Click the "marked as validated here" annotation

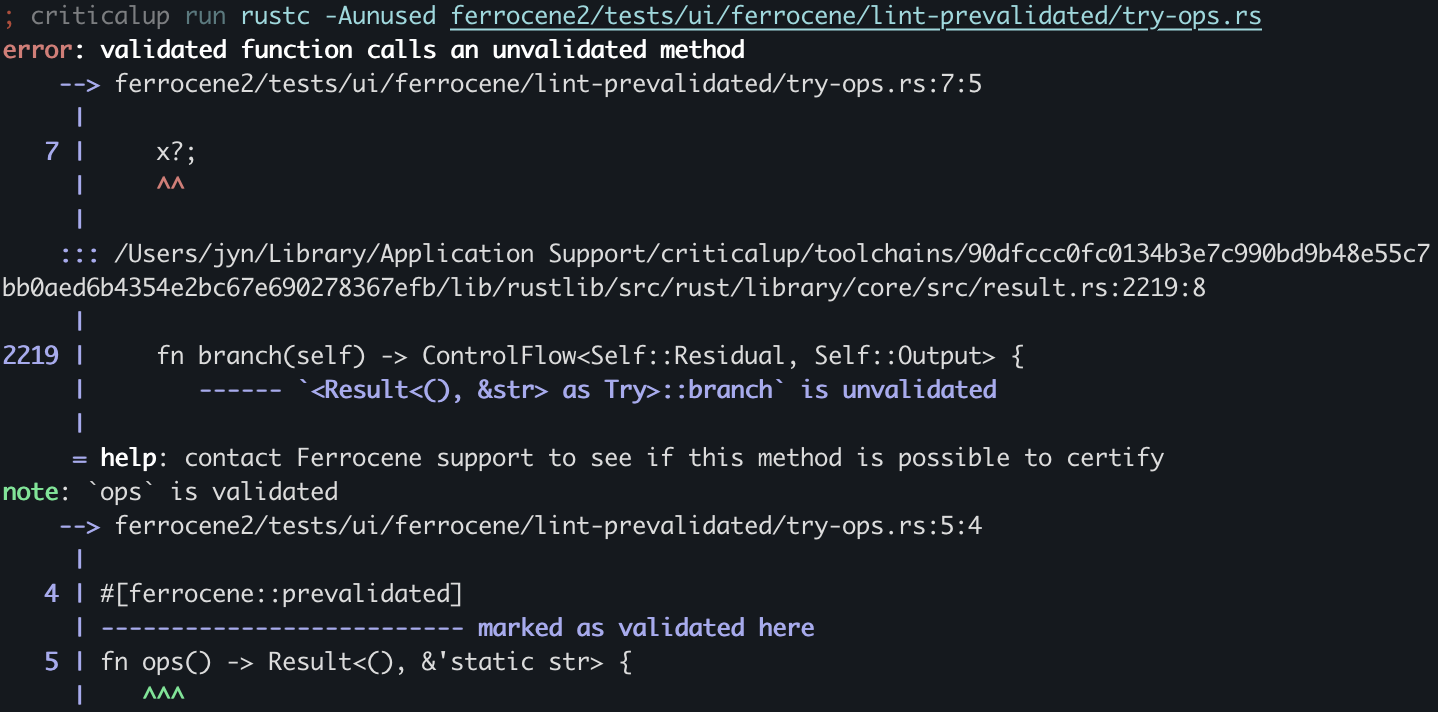coord(646,627)
